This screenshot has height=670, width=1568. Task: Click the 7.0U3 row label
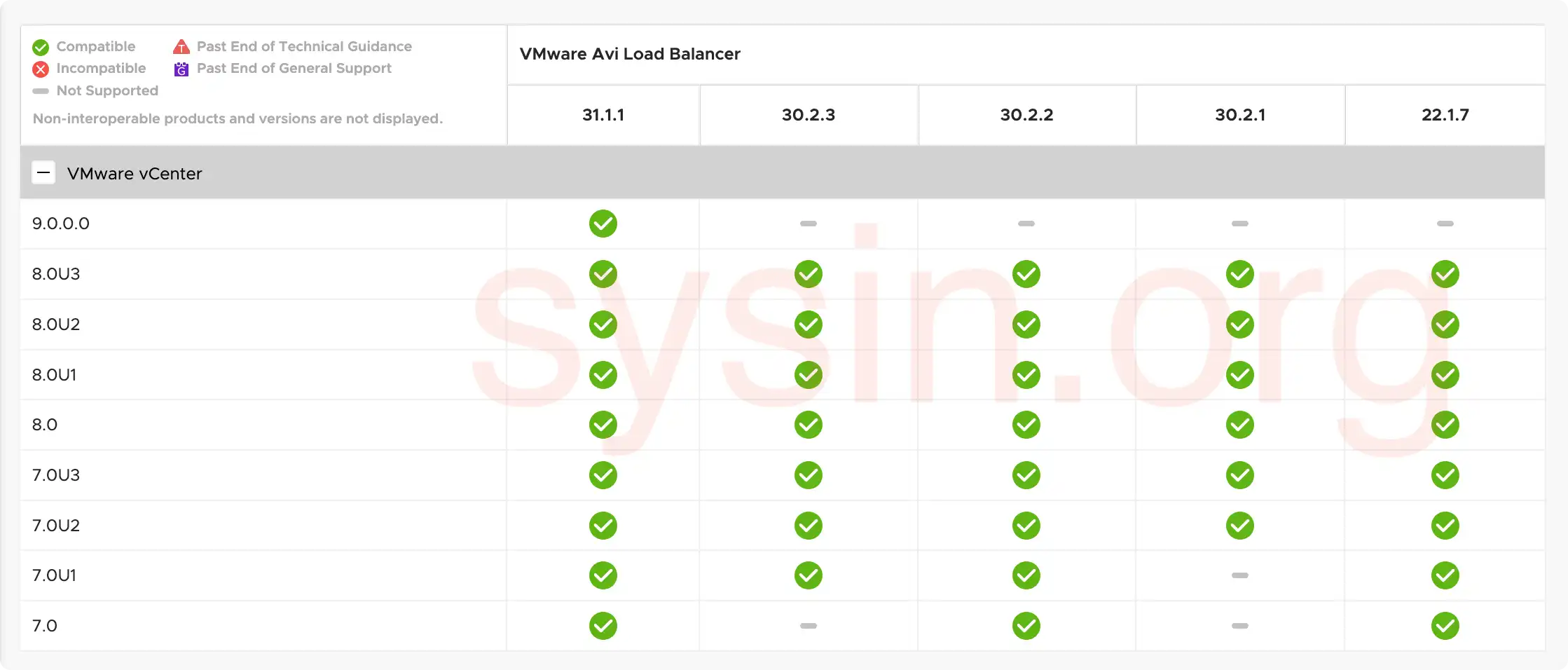[56, 475]
